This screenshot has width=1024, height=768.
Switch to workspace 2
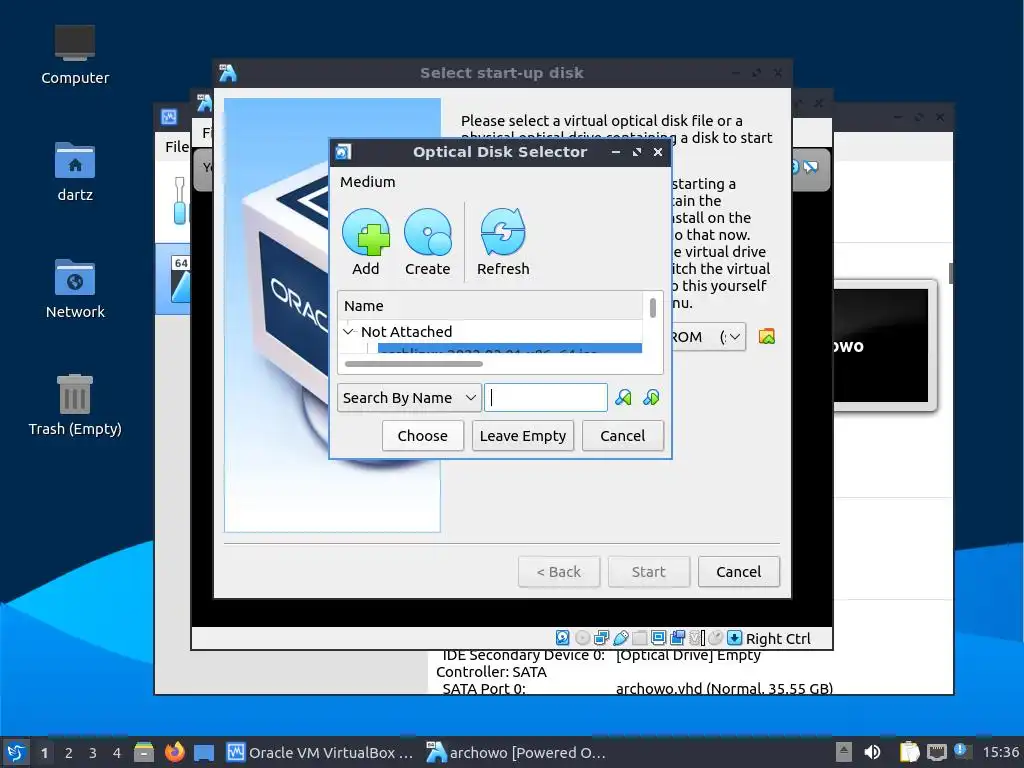coord(69,753)
